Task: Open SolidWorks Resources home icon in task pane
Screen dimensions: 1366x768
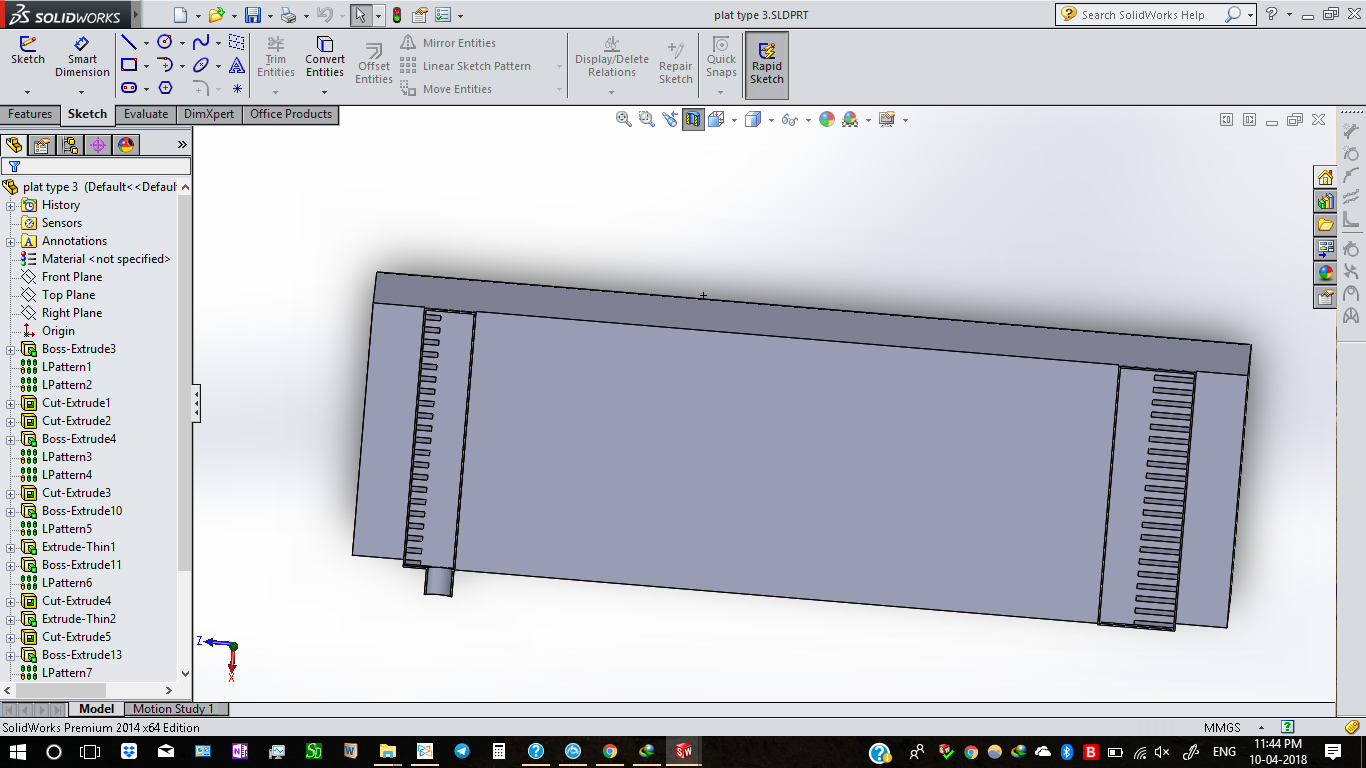Action: [x=1325, y=177]
